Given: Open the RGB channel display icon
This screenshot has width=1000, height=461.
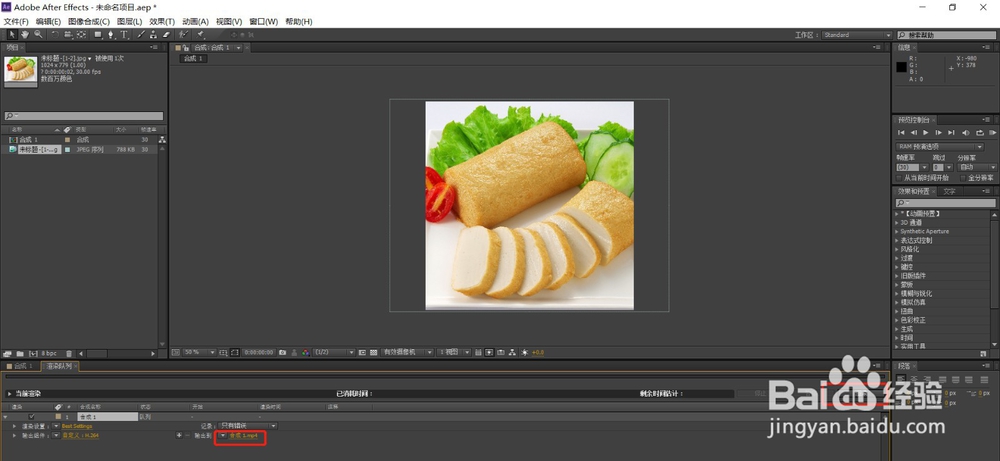Looking at the screenshot, I should pyautogui.click(x=305, y=352).
